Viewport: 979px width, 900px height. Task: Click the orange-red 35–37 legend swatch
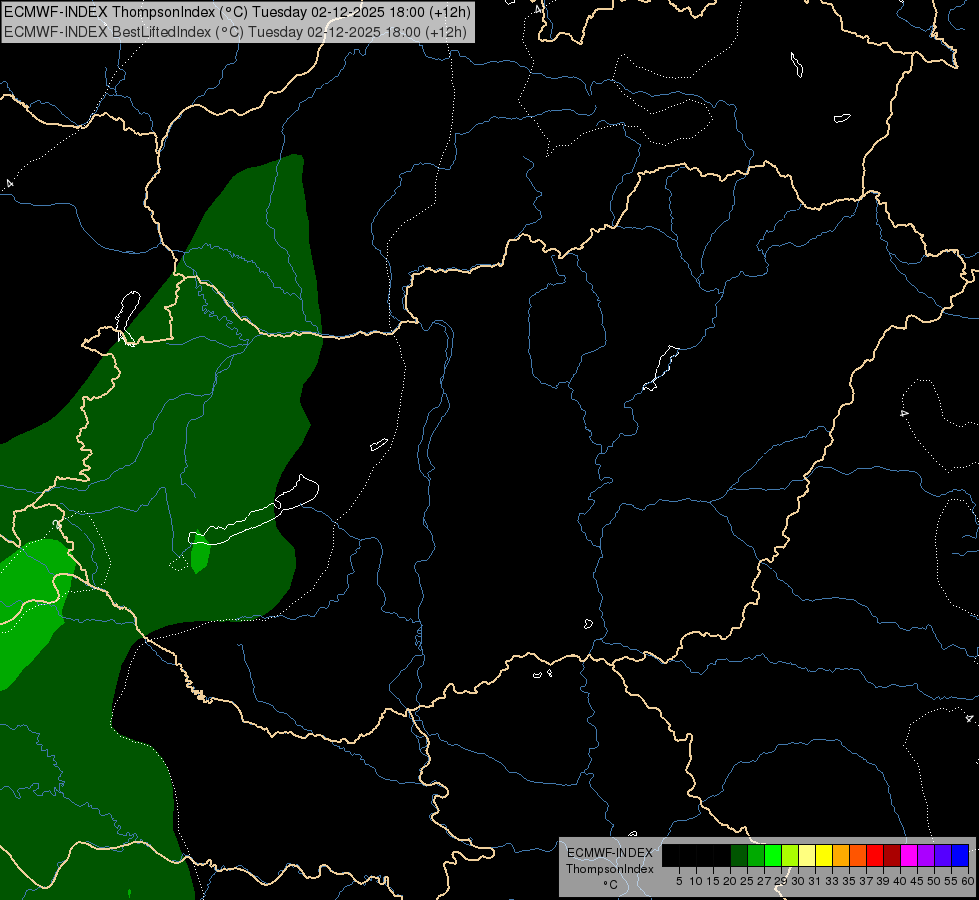pos(858,855)
